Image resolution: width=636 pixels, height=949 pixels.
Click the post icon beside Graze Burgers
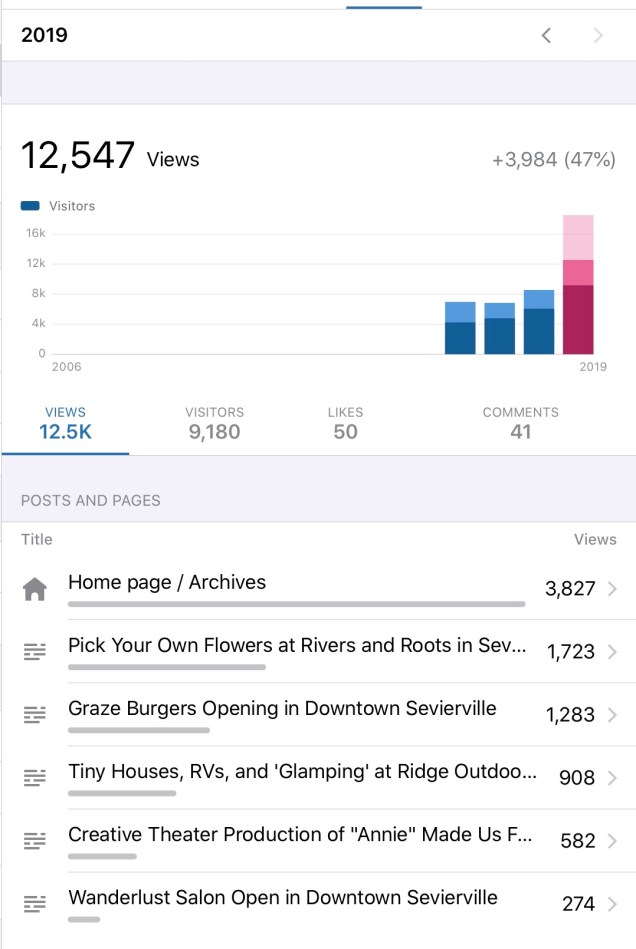click(x=35, y=715)
